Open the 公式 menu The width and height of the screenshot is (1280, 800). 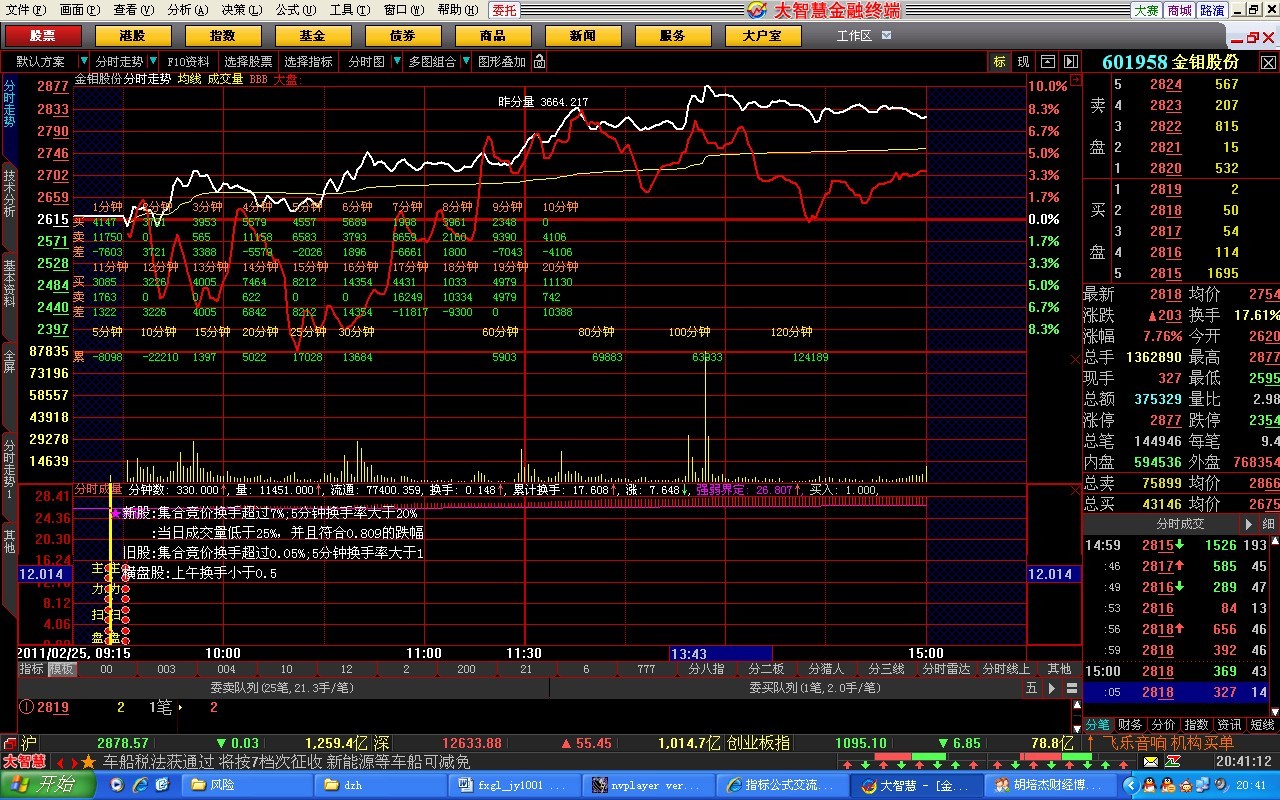pyautogui.click(x=295, y=10)
